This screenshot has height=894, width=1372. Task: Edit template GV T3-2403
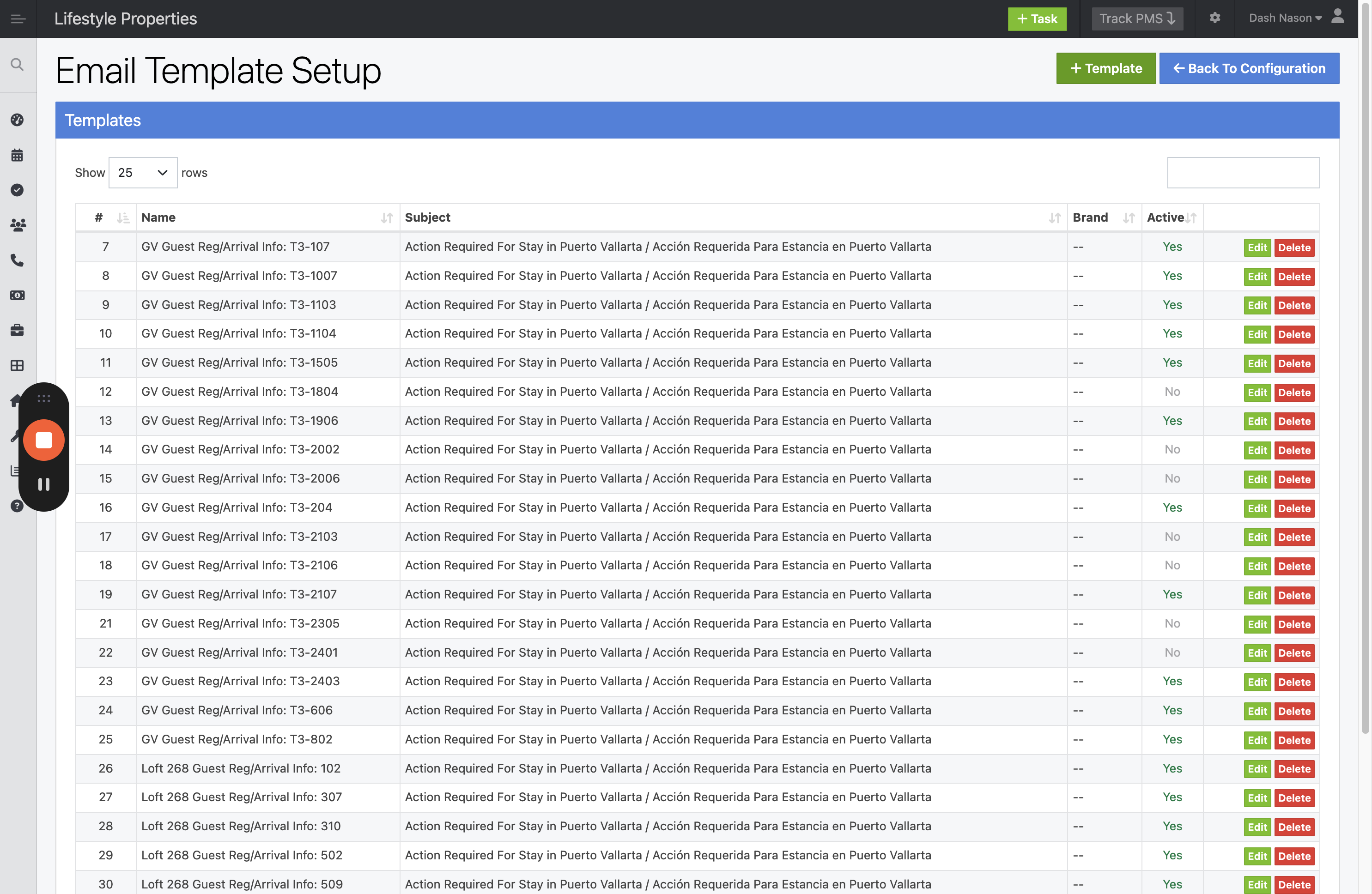tap(1257, 682)
